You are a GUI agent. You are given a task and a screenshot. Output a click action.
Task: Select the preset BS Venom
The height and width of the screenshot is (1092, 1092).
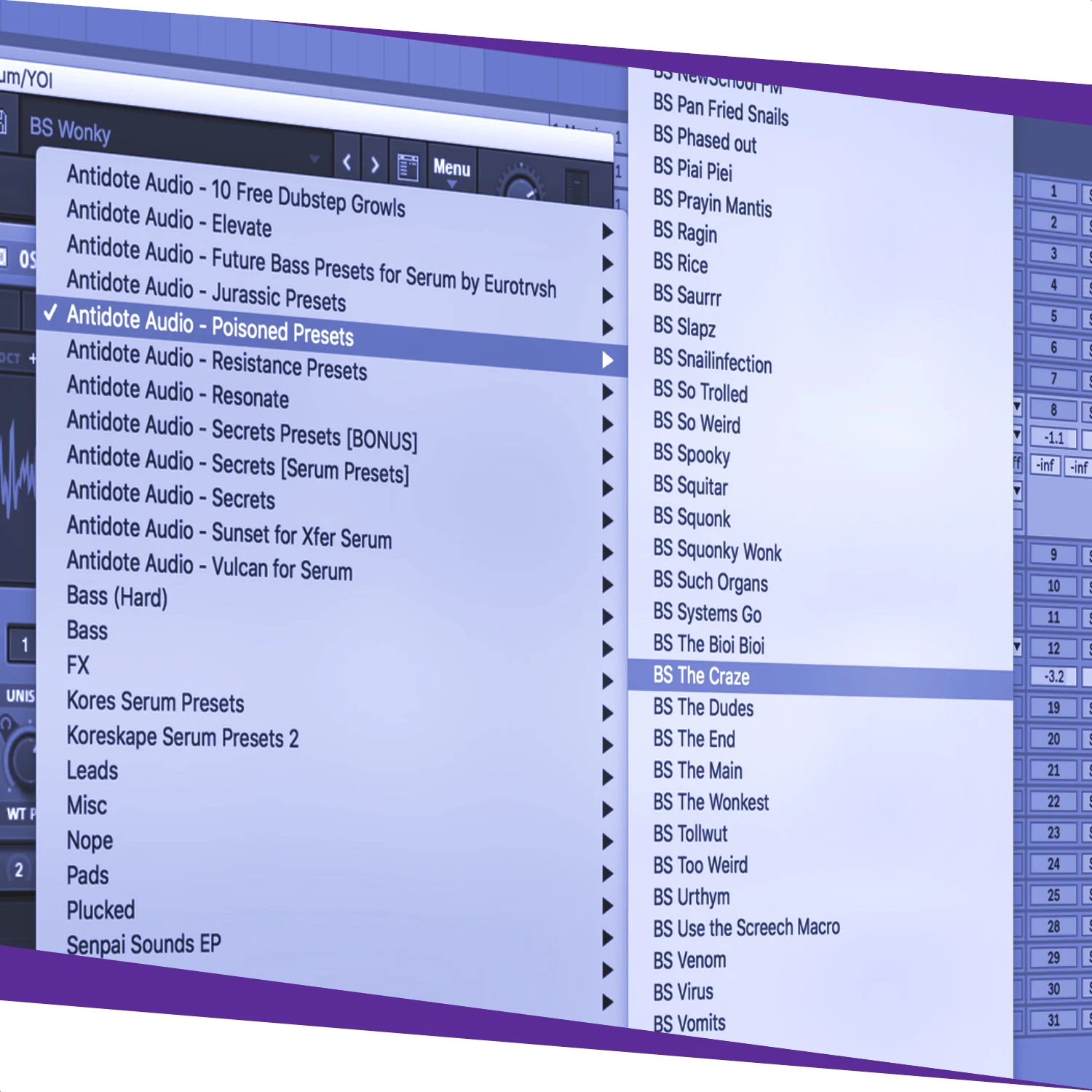(x=689, y=960)
